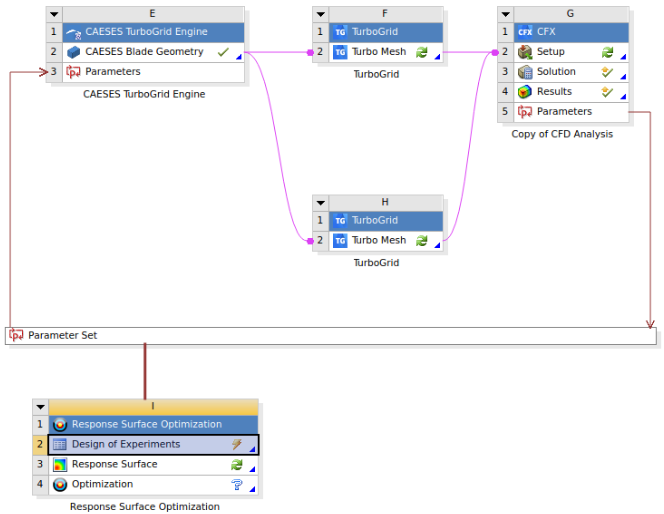
Task: Select the Solution cell in CFX system
Action: point(571,72)
